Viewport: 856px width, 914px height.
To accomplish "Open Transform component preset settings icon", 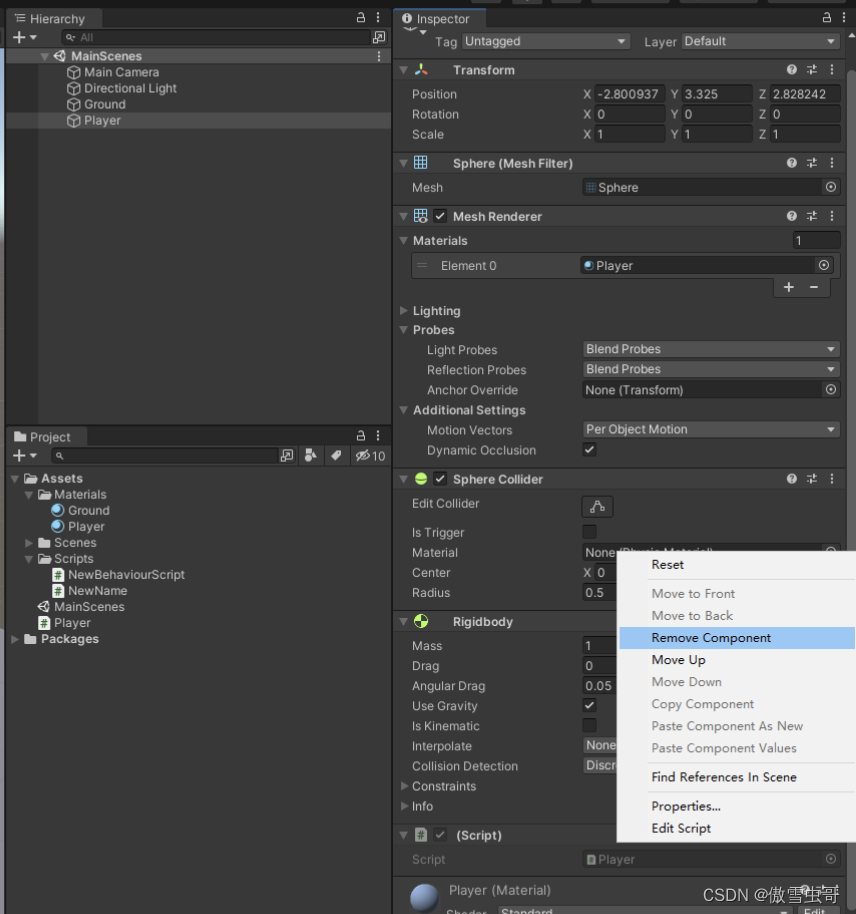I will click(x=812, y=70).
